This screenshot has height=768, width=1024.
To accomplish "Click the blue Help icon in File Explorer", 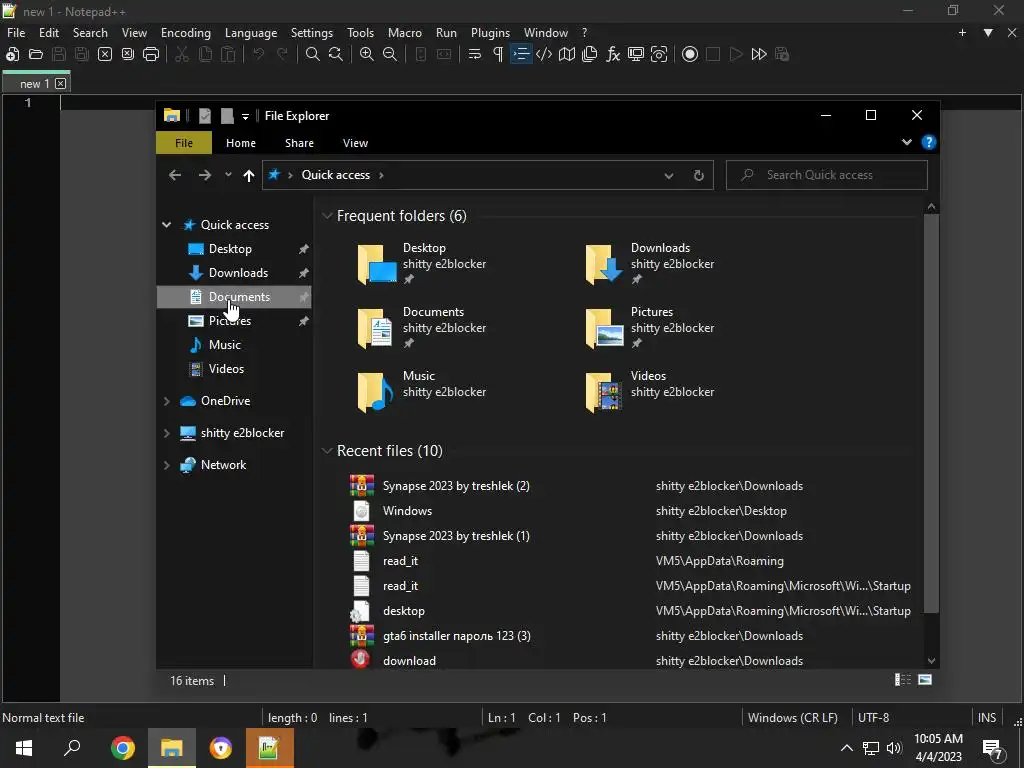I will click(x=929, y=142).
